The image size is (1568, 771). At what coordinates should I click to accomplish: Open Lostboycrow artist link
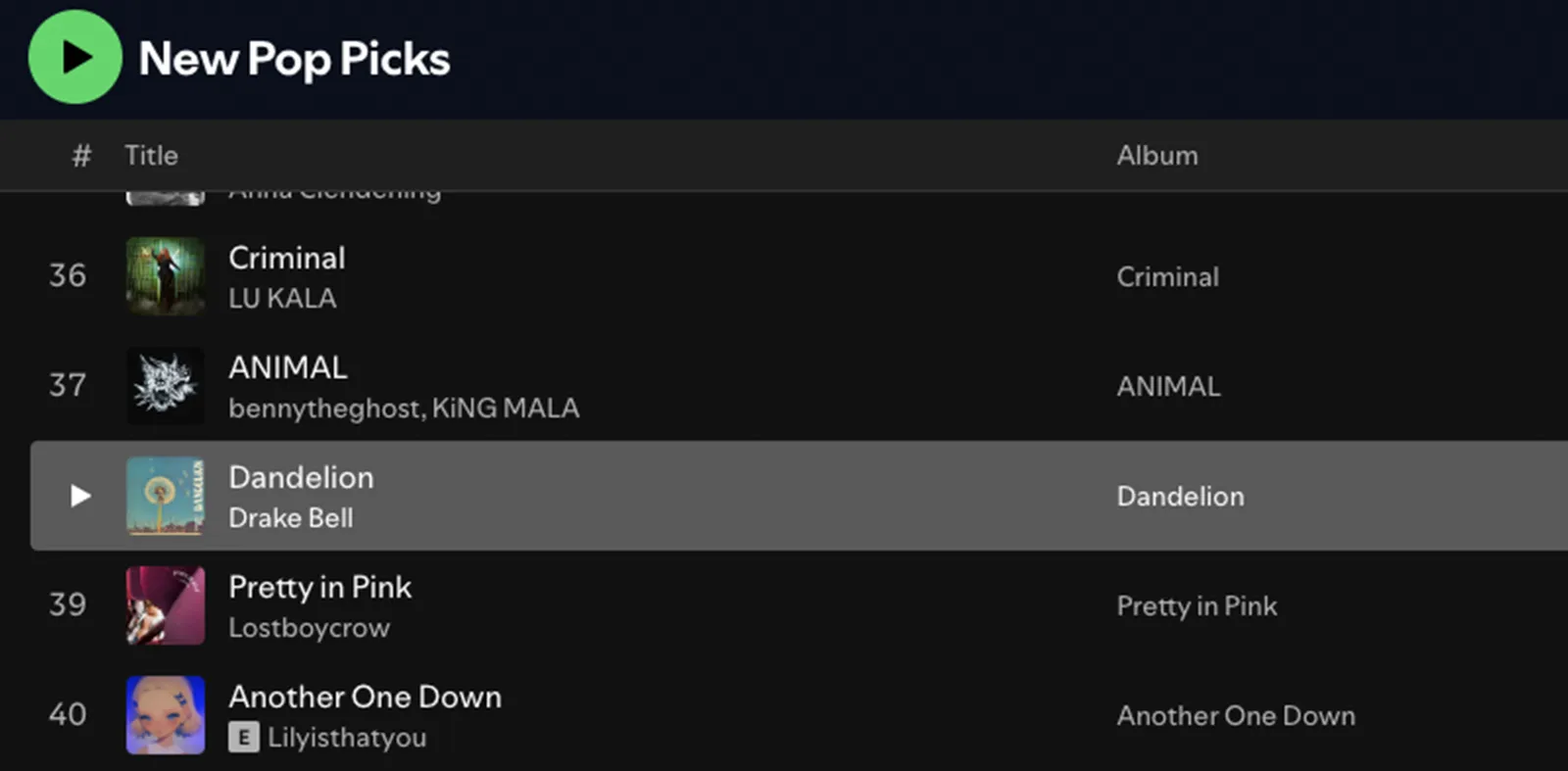click(x=309, y=628)
